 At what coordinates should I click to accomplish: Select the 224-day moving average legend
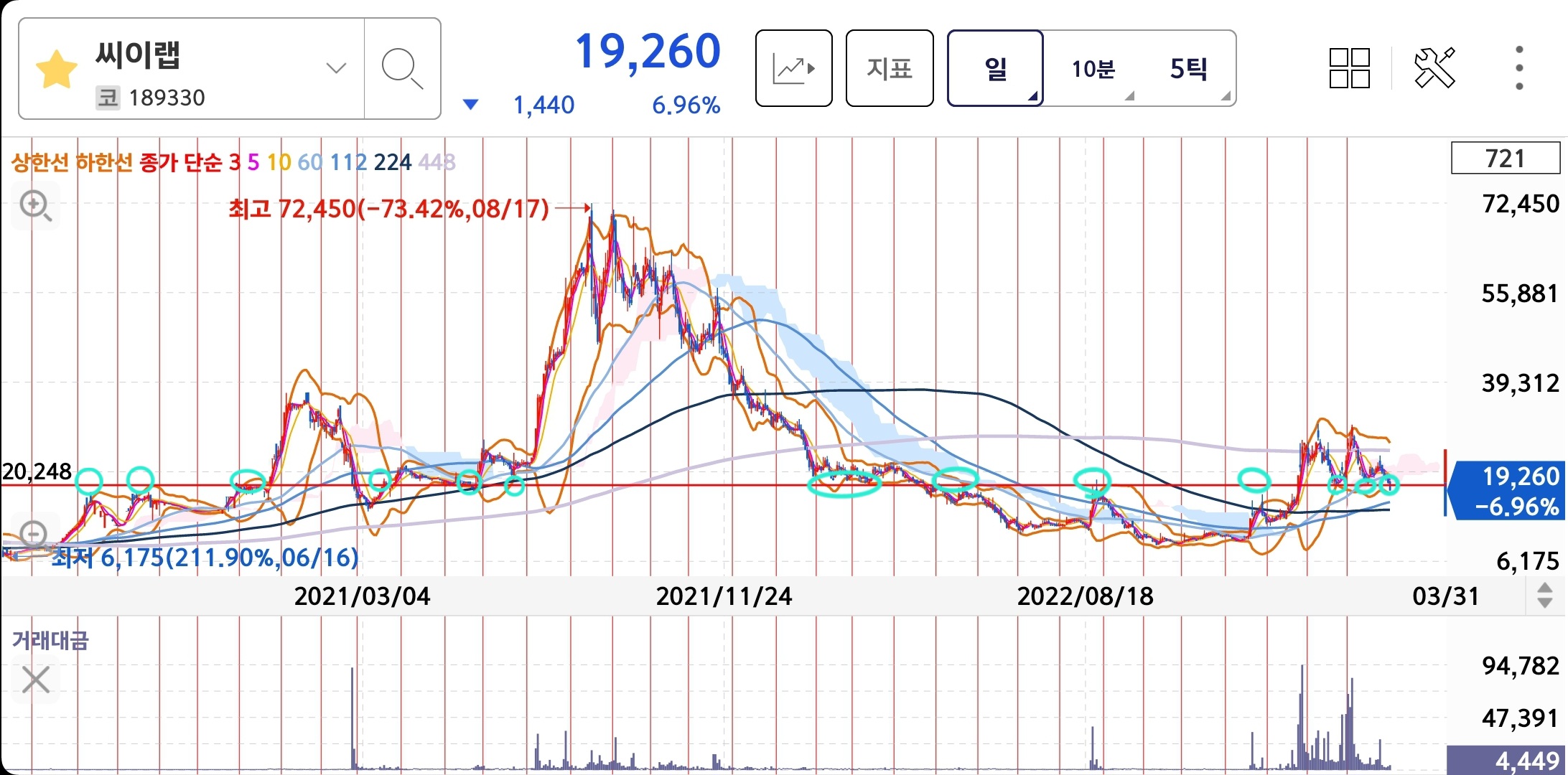click(x=393, y=162)
